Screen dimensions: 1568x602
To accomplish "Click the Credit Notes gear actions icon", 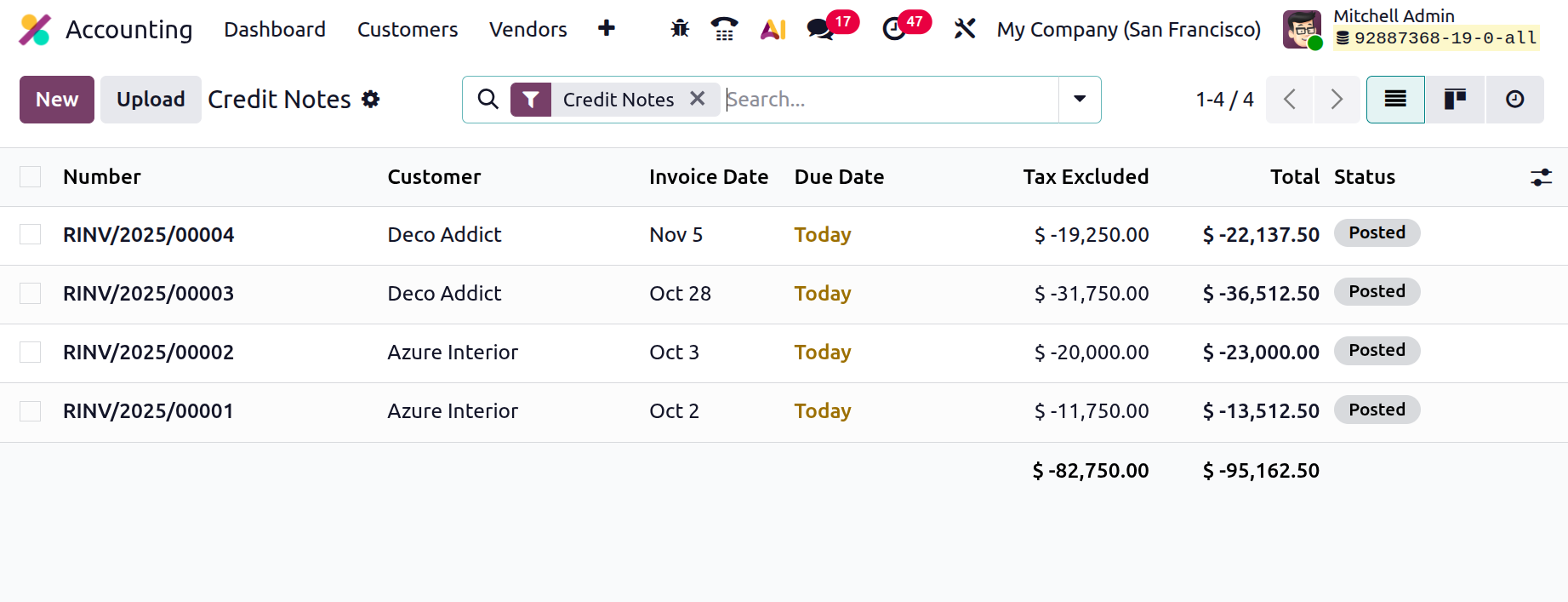I will point(371,100).
